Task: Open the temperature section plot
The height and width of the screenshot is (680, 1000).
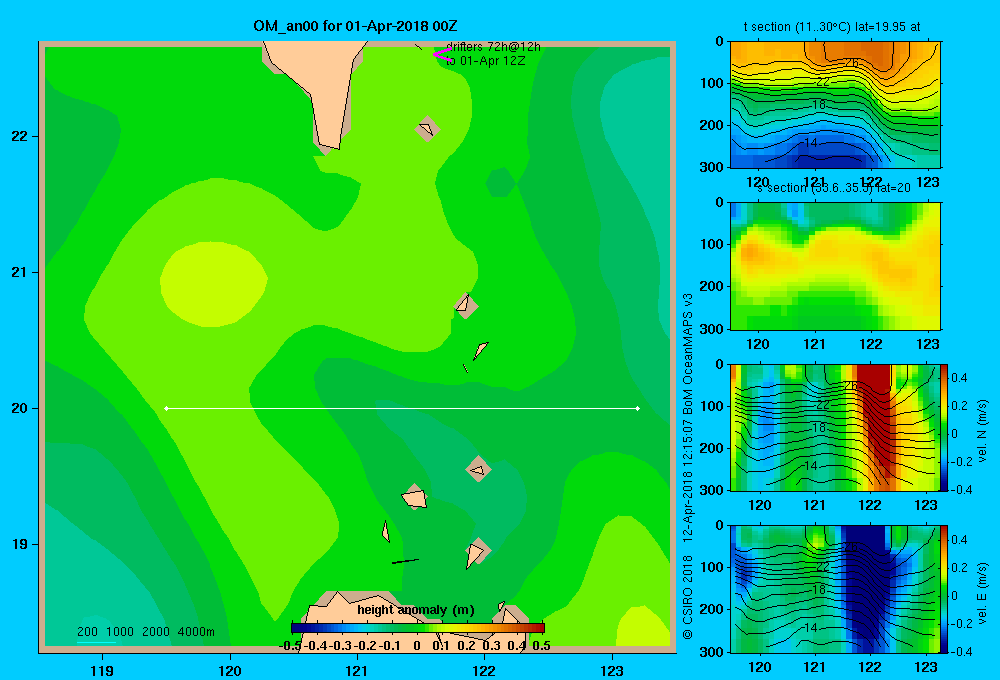Action: tap(835, 105)
